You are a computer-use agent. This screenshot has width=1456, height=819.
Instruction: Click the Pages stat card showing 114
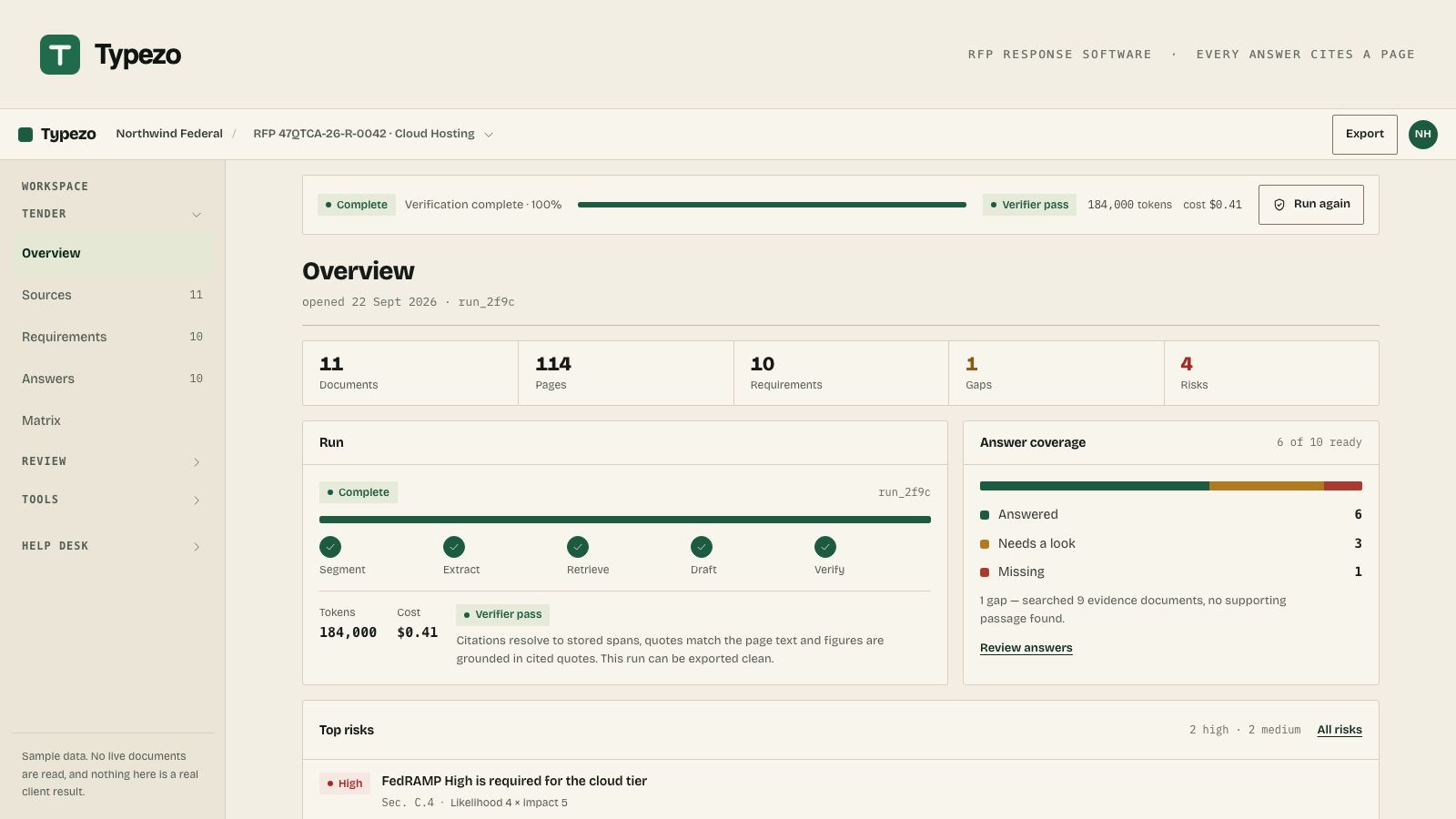pyautogui.click(x=626, y=373)
